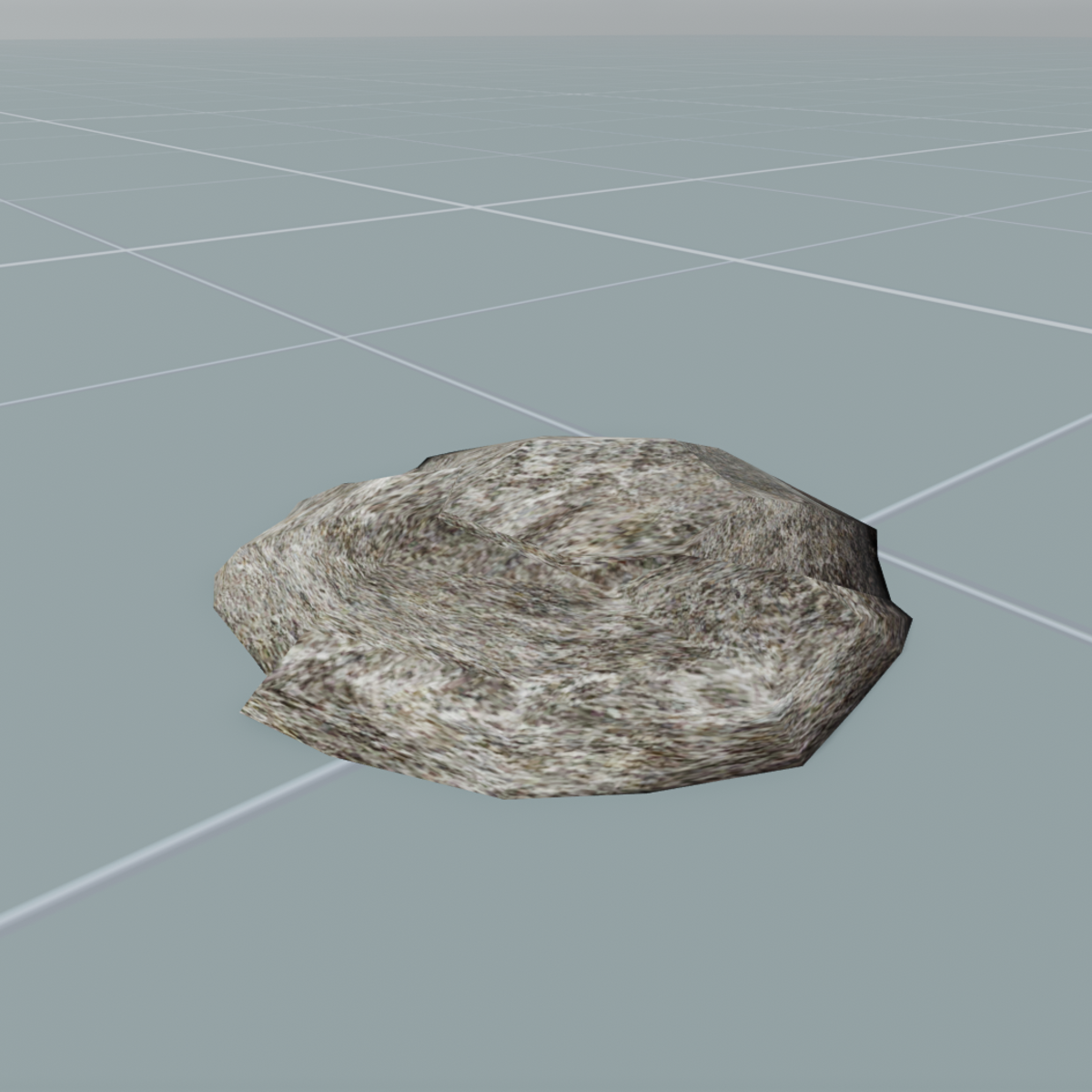1092x1092 pixels.
Task: Click the gray horizon sky band
Action: (546, 18)
